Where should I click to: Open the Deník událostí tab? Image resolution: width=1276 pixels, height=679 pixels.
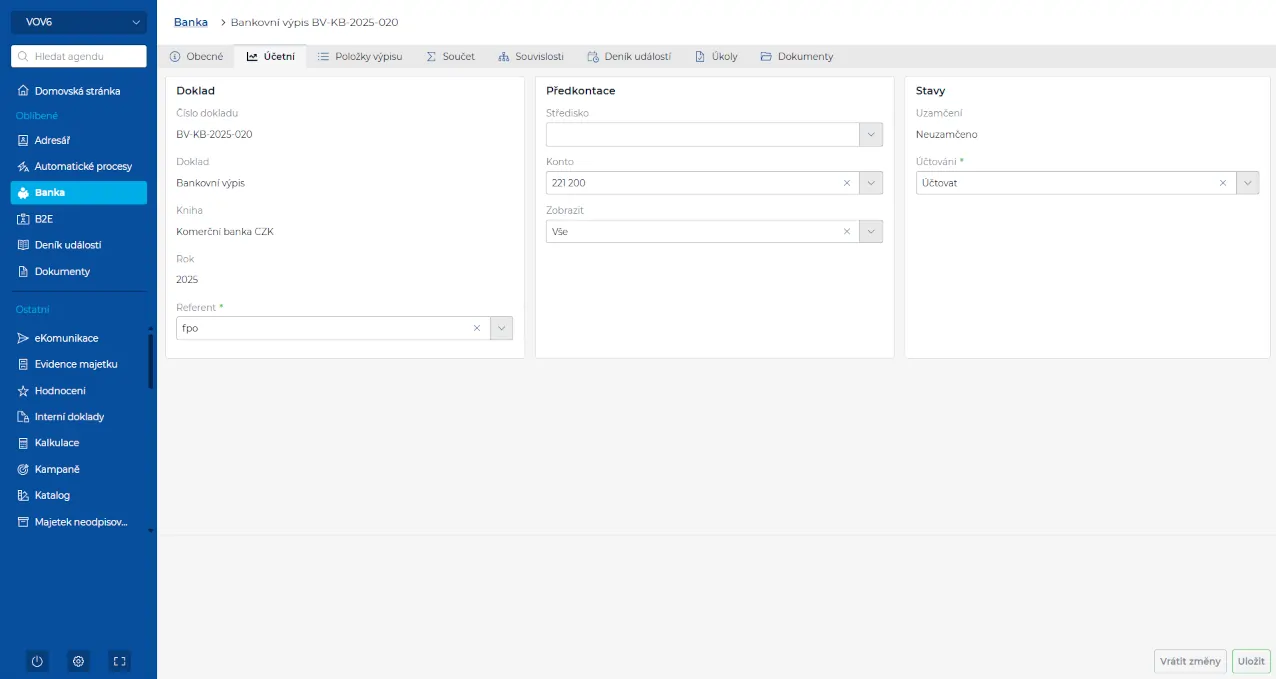(629, 57)
